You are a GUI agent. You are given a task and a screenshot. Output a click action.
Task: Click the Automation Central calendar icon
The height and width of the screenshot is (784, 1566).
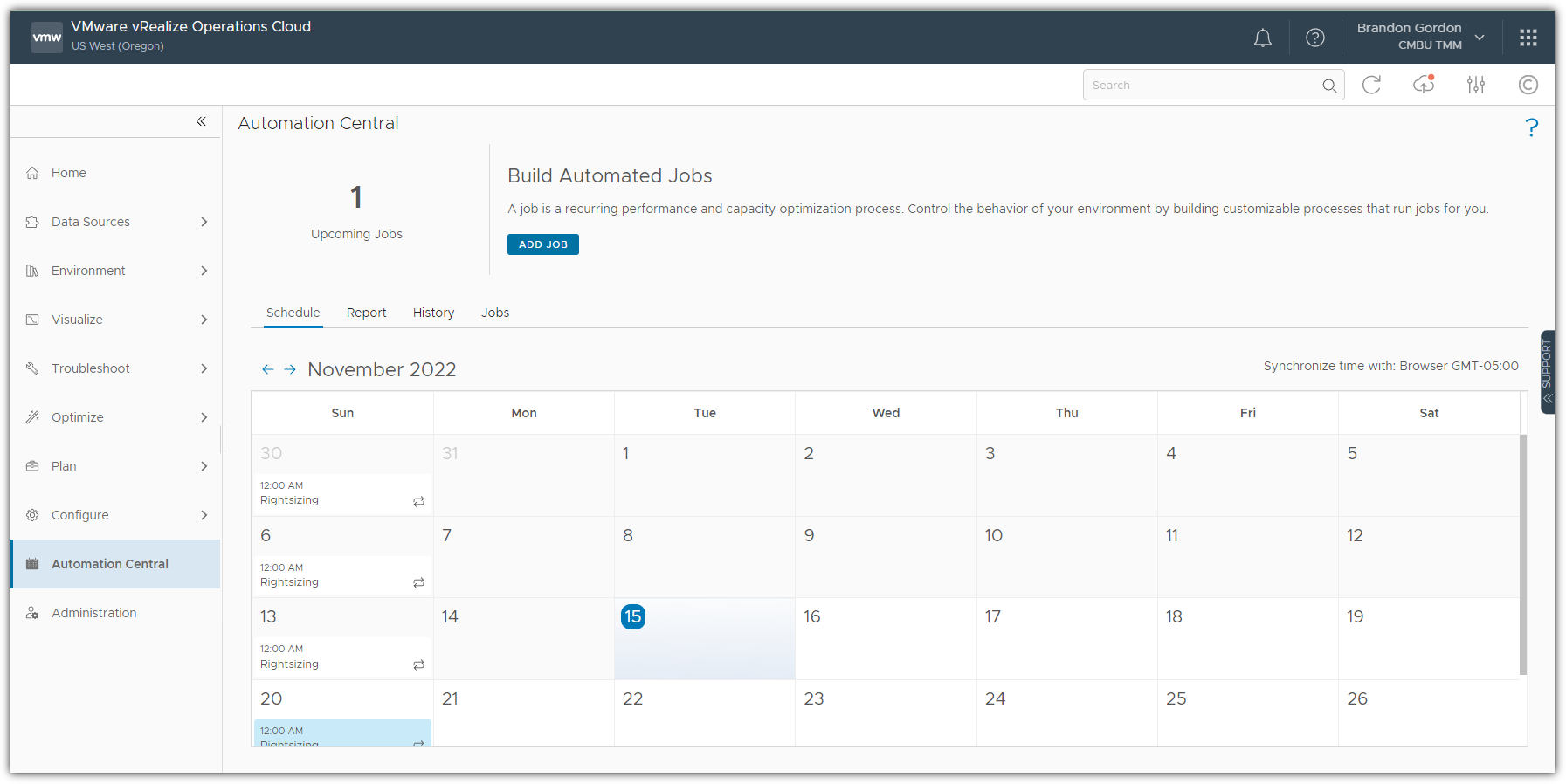[32, 564]
